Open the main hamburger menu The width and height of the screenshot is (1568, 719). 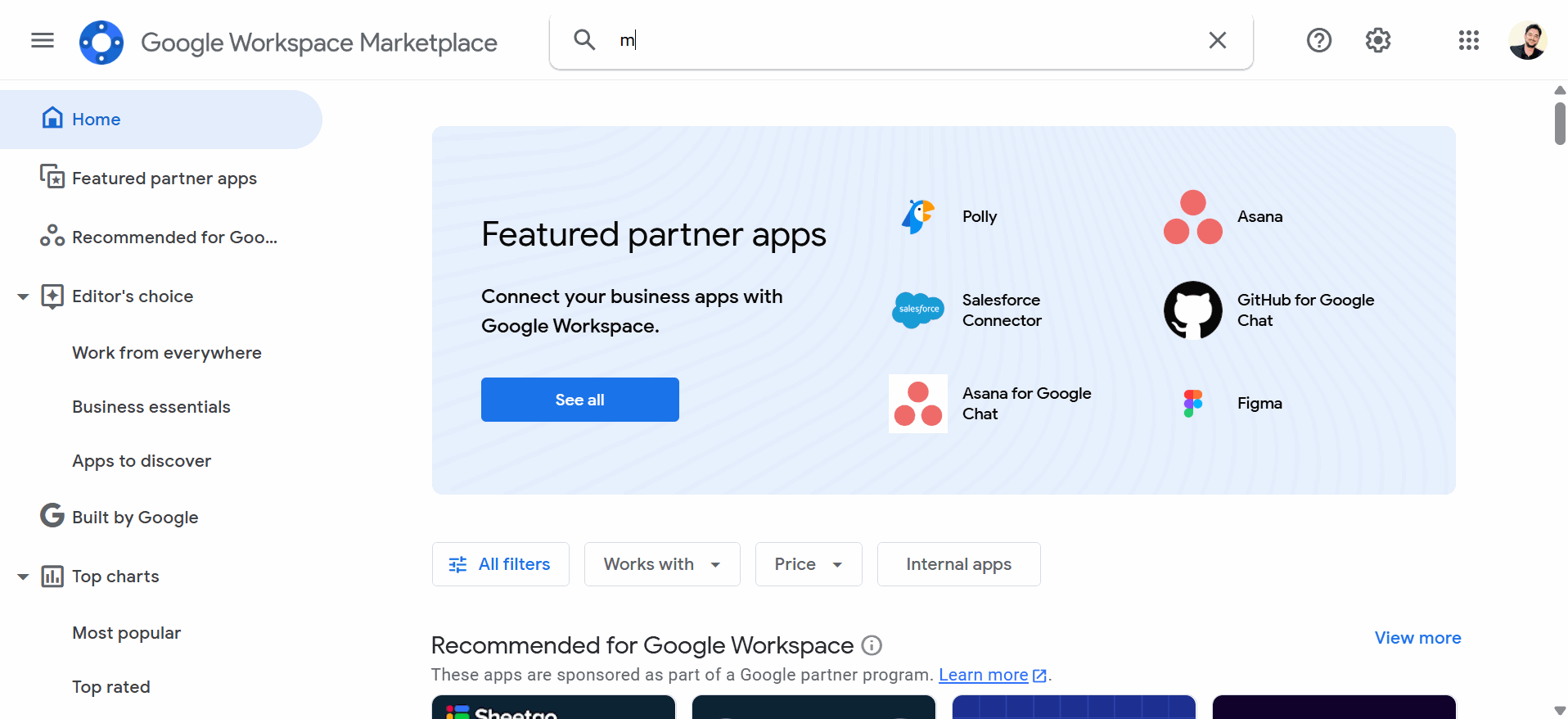[x=43, y=40]
